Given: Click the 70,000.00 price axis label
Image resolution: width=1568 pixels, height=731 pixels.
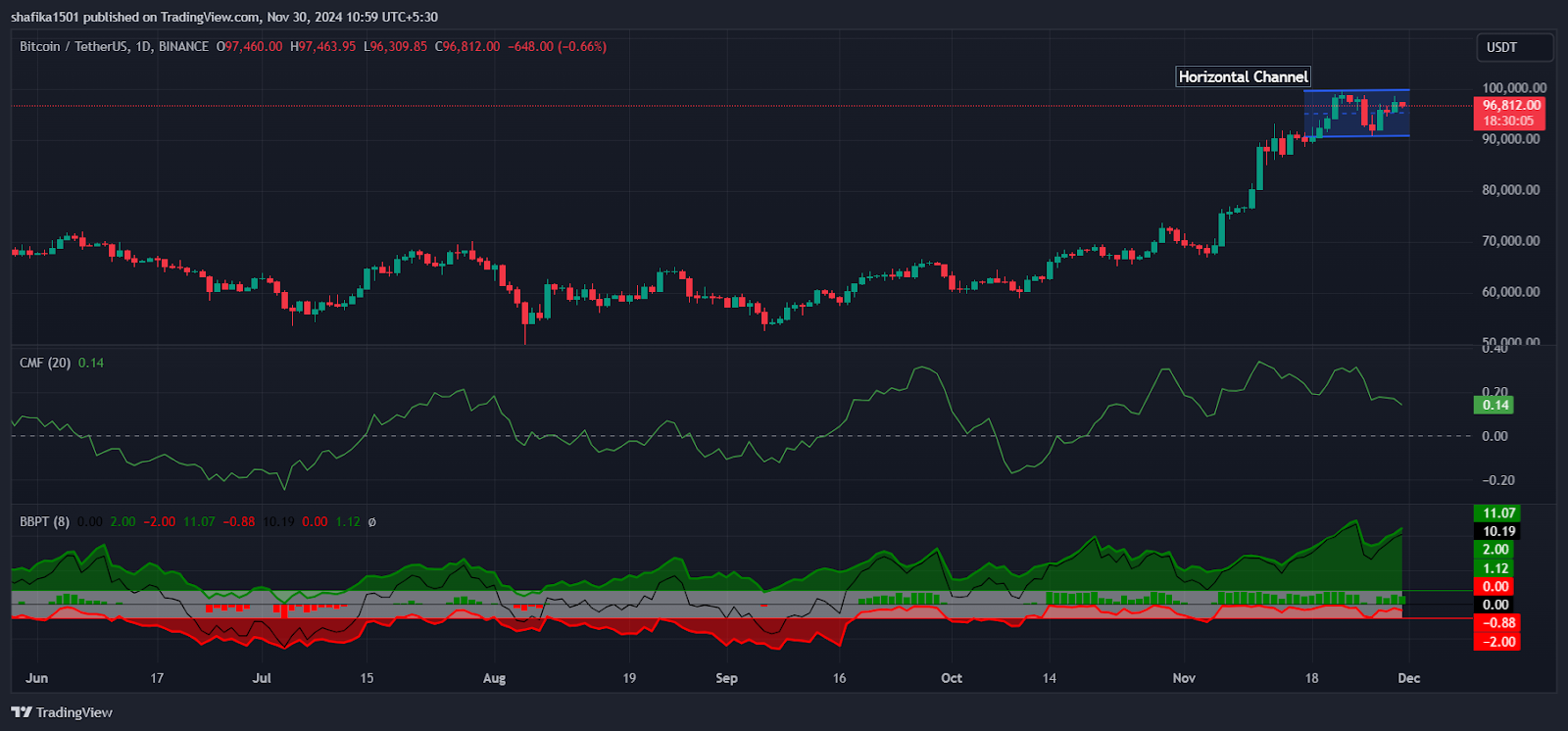Looking at the screenshot, I should (1510, 241).
